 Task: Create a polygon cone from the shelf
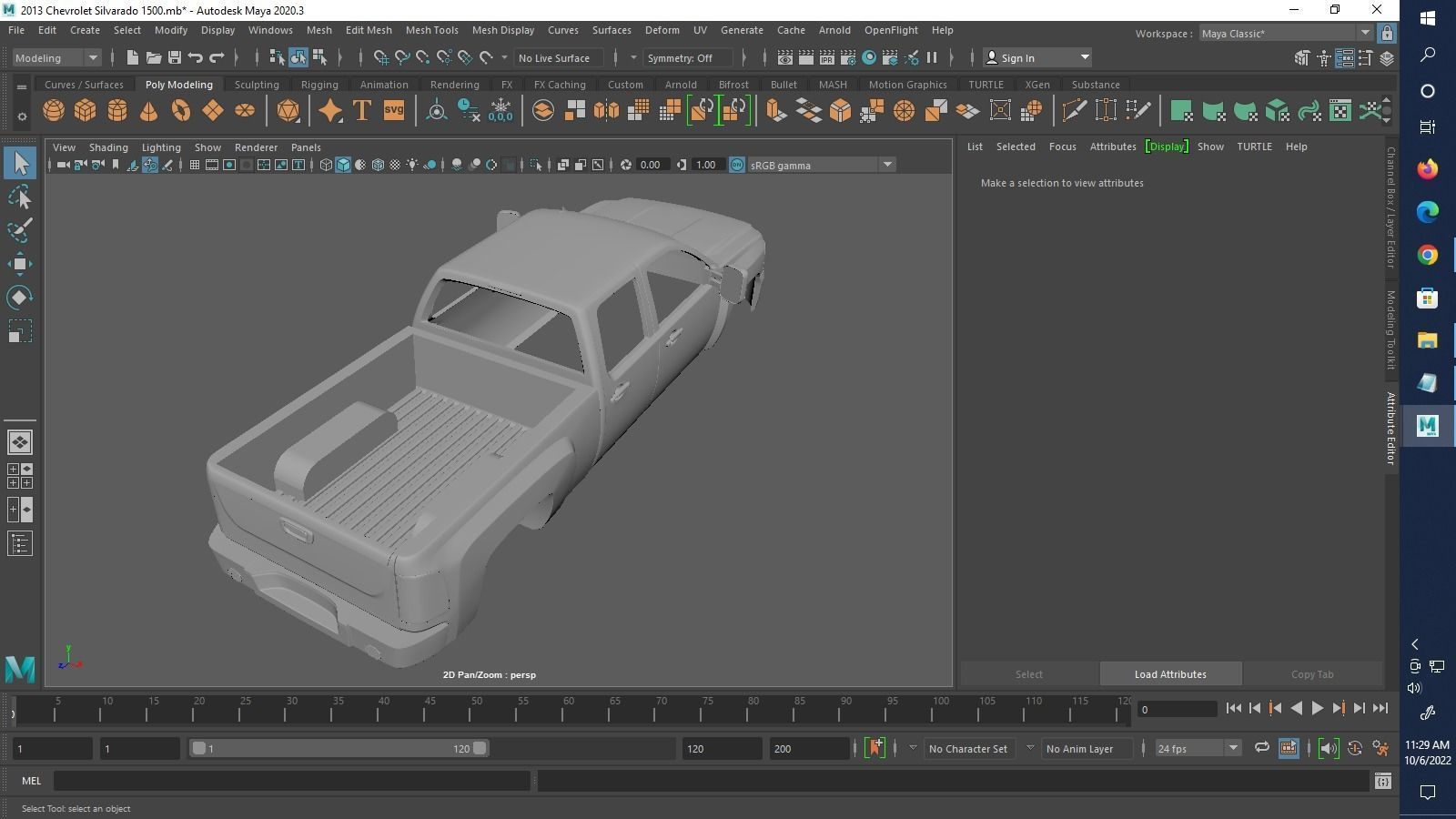[x=148, y=111]
